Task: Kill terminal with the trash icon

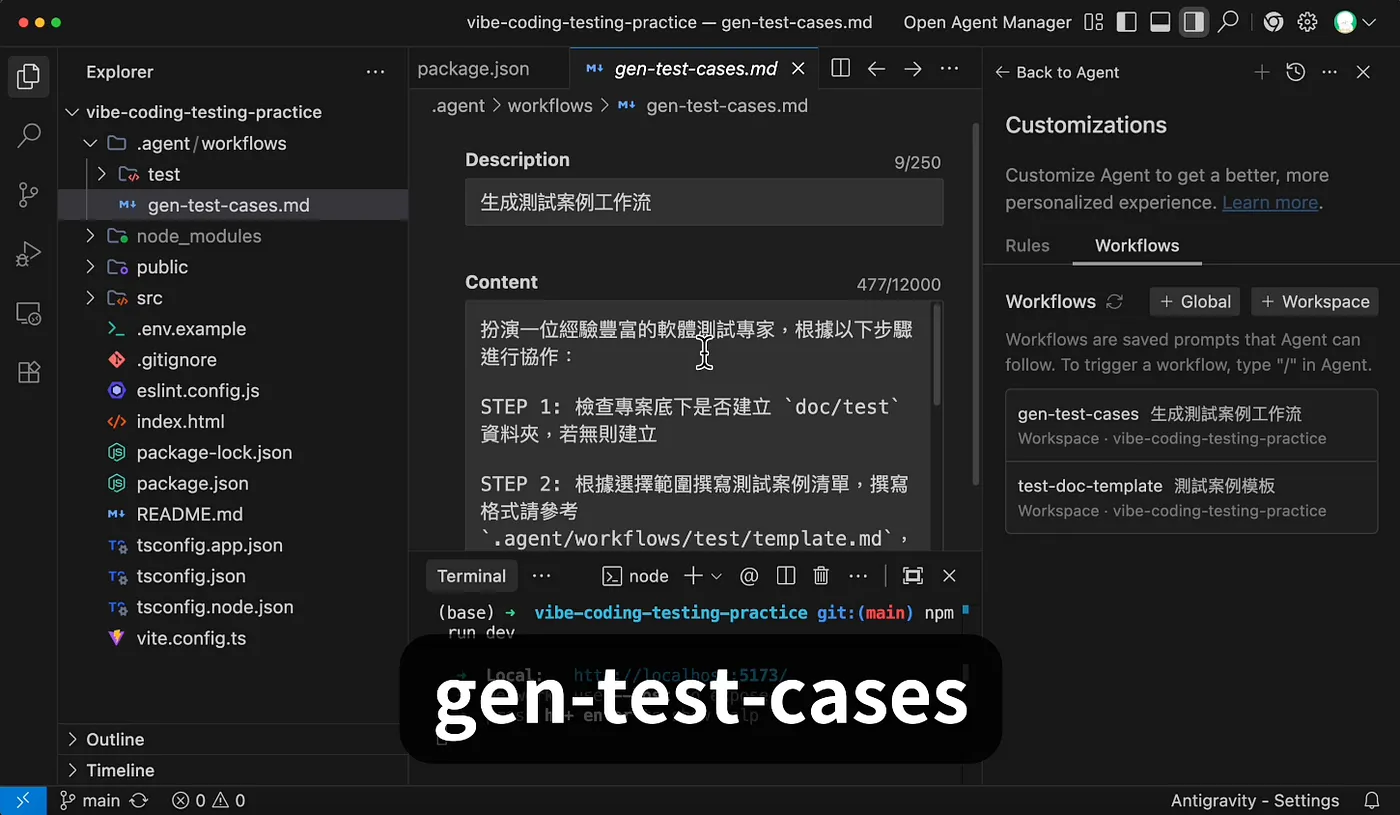Action: tap(821, 576)
